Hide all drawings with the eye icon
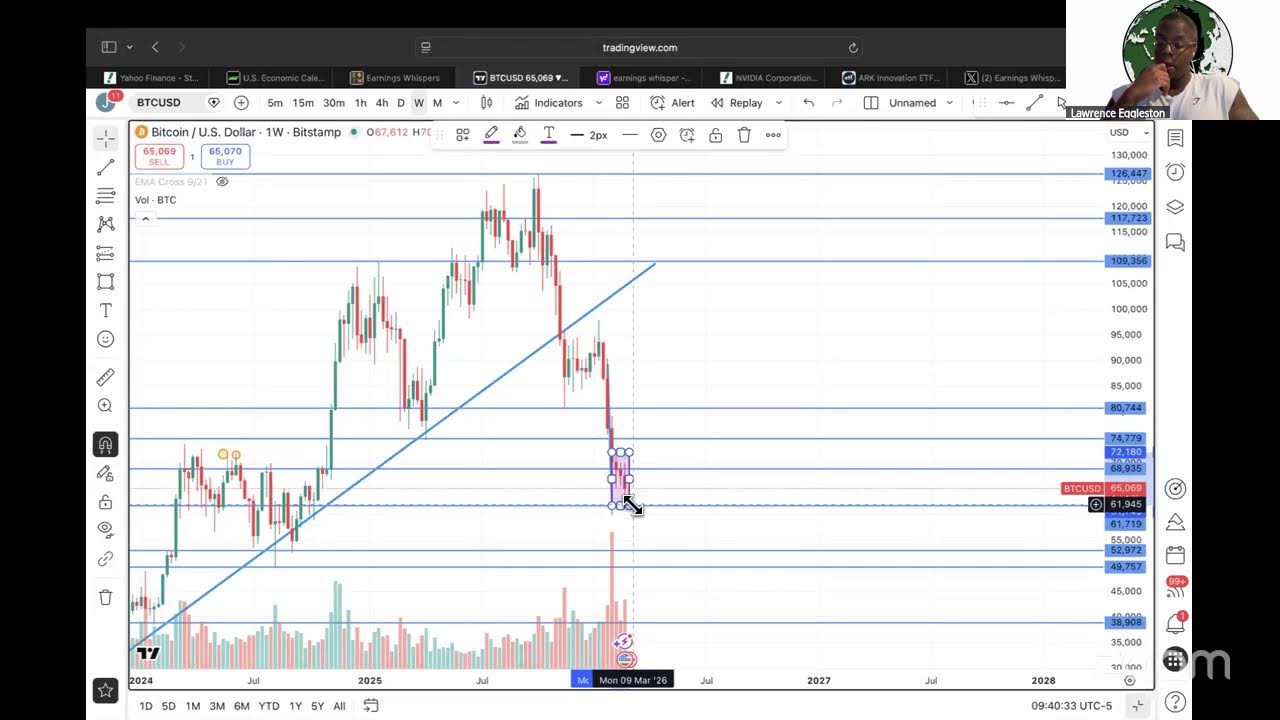This screenshot has width=1280, height=720. click(x=105, y=530)
